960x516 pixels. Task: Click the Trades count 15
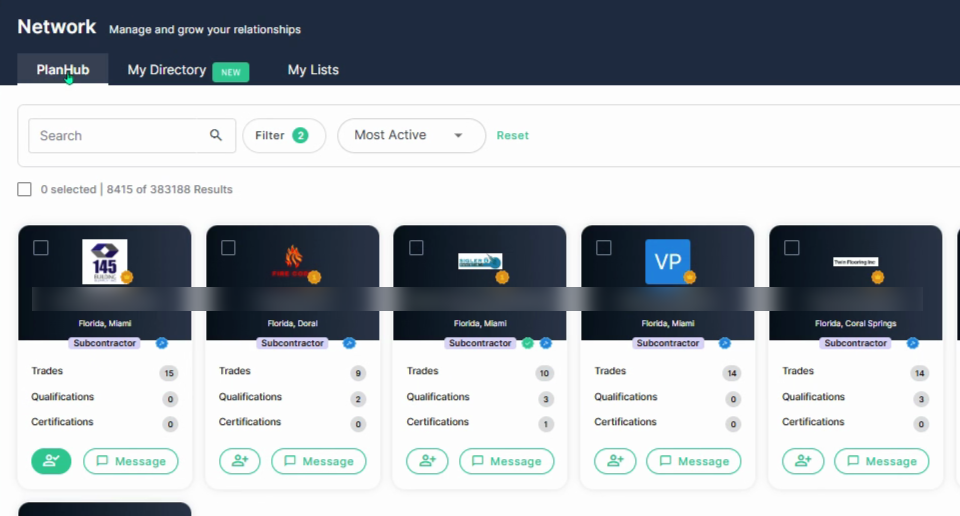[169, 373]
